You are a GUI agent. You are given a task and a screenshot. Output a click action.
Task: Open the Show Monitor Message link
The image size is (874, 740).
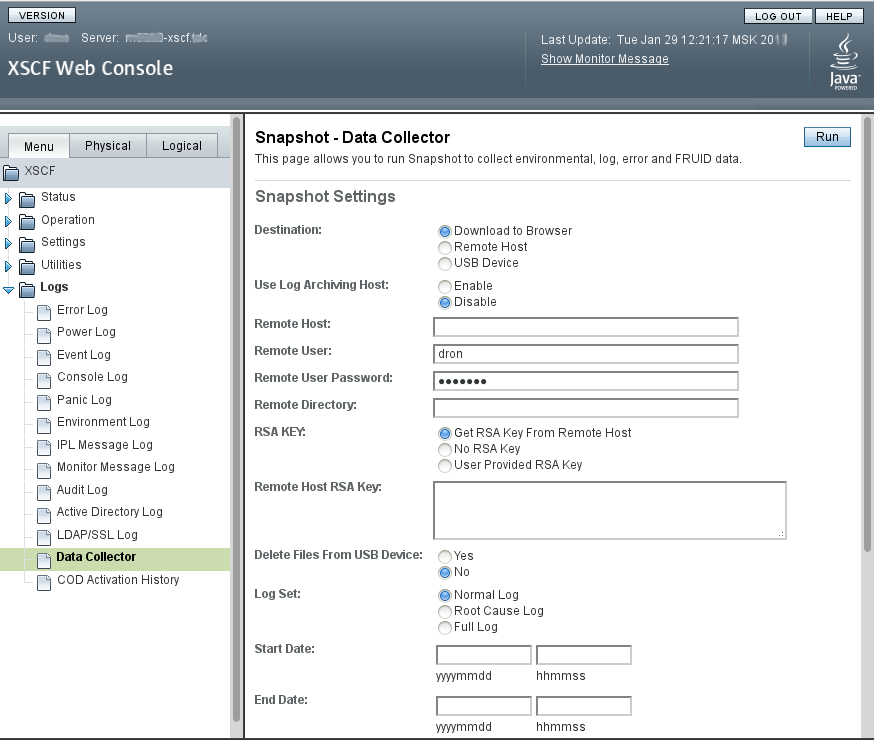(605, 59)
